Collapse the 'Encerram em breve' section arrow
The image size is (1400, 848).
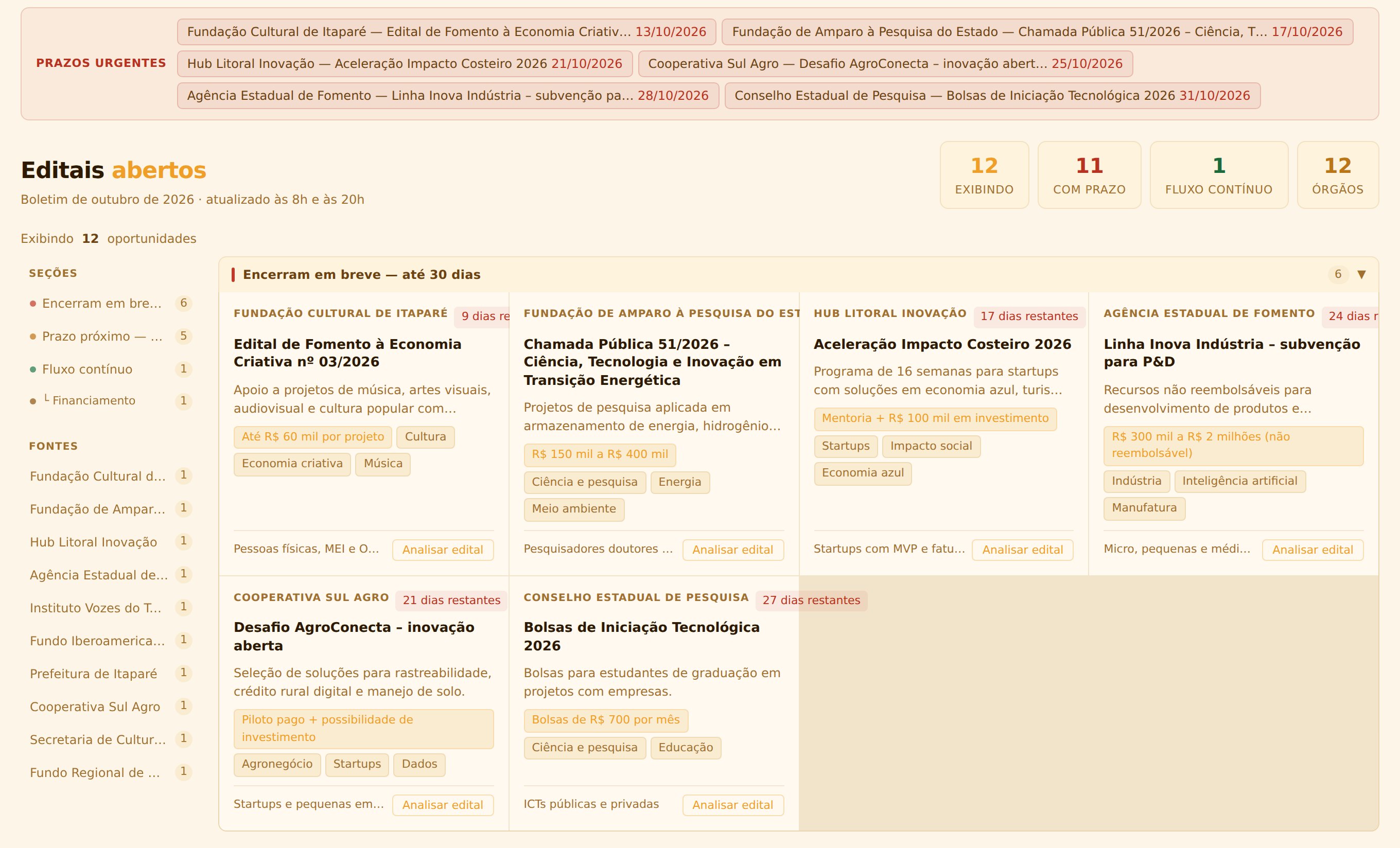click(x=1361, y=274)
